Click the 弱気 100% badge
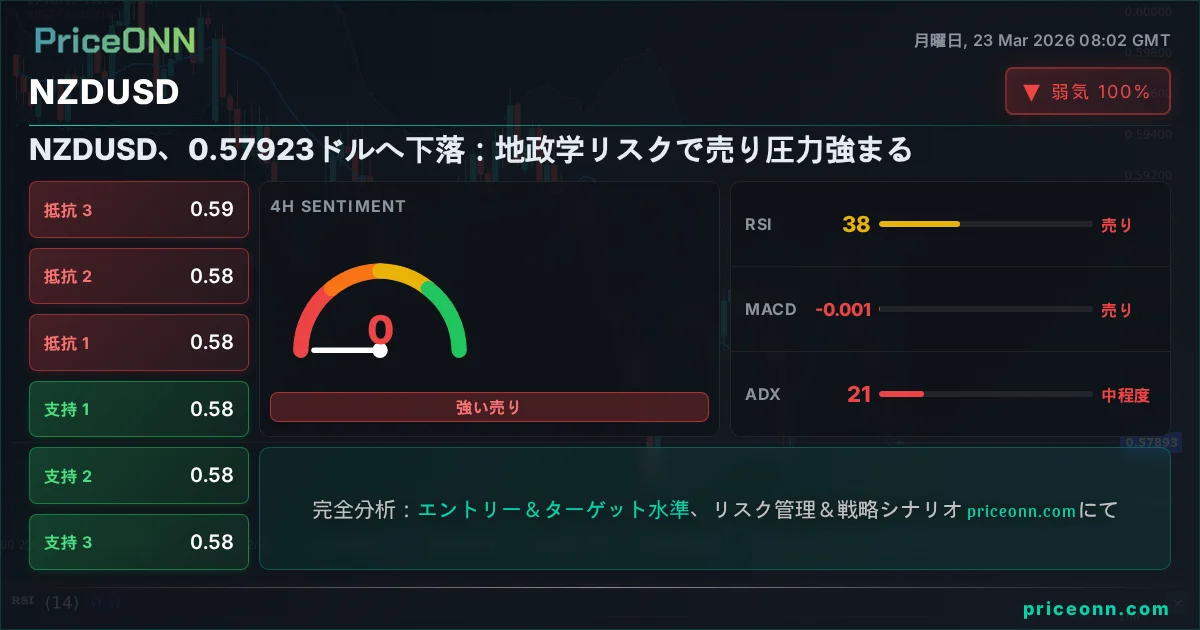This screenshot has width=1200, height=630. click(1087, 92)
